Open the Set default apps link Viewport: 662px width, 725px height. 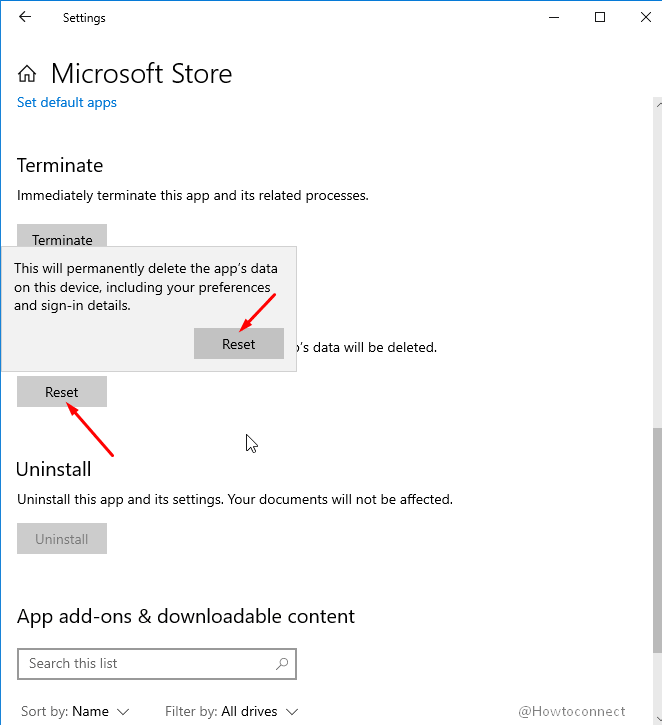(67, 102)
